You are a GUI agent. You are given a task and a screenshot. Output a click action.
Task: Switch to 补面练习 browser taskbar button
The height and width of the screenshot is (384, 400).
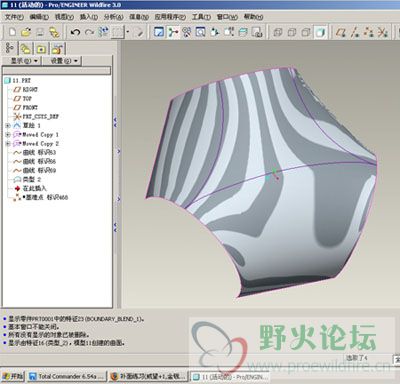pyautogui.click(x=149, y=377)
